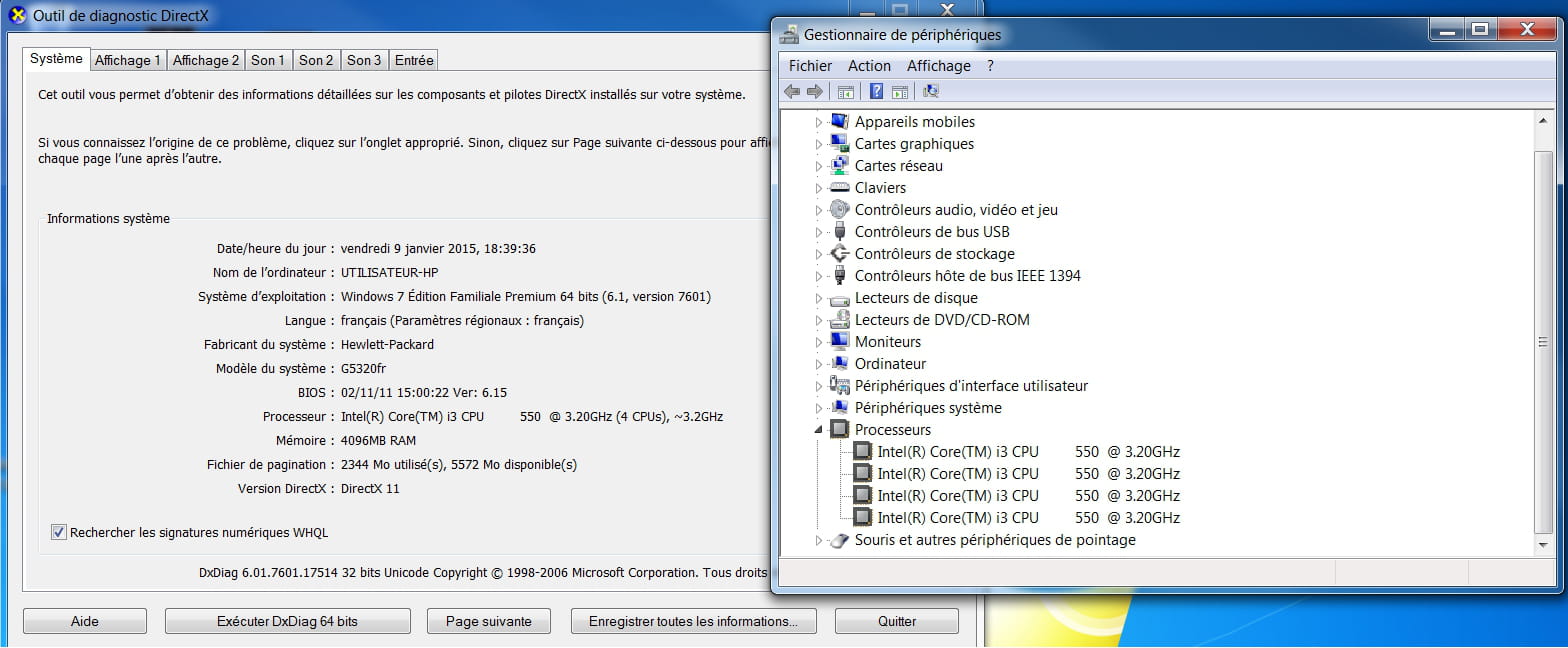Click the Cartes graphiques device icon

[840, 144]
